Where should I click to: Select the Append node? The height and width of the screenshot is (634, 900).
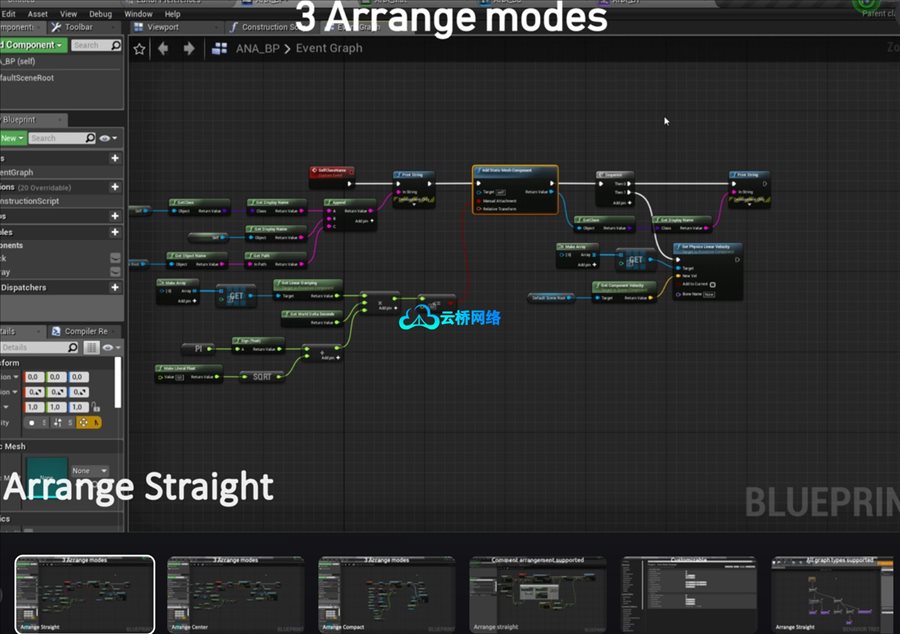(350, 214)
